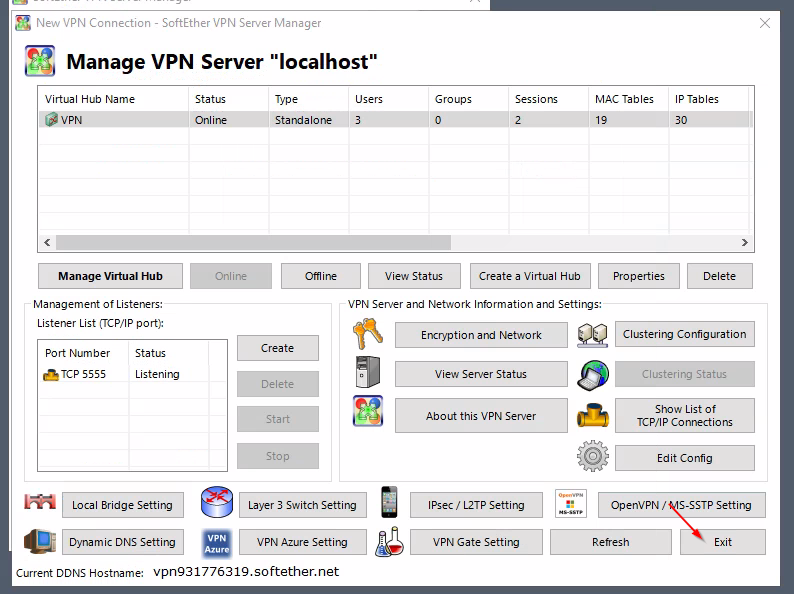Click the Refresh button

point(611,542)
